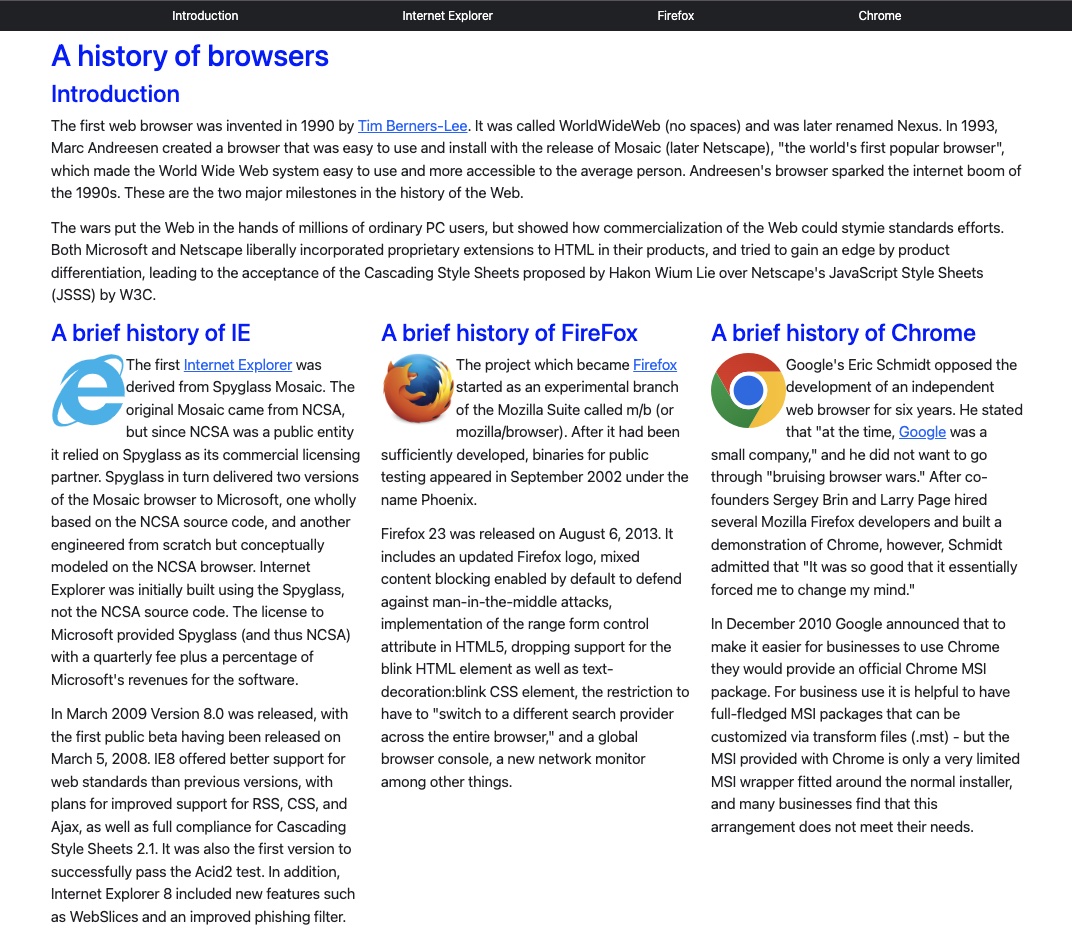This screenshot has height=933, width=1072.
Task: Go to Introduction in the top navigation bar
Action: [205, 16]
